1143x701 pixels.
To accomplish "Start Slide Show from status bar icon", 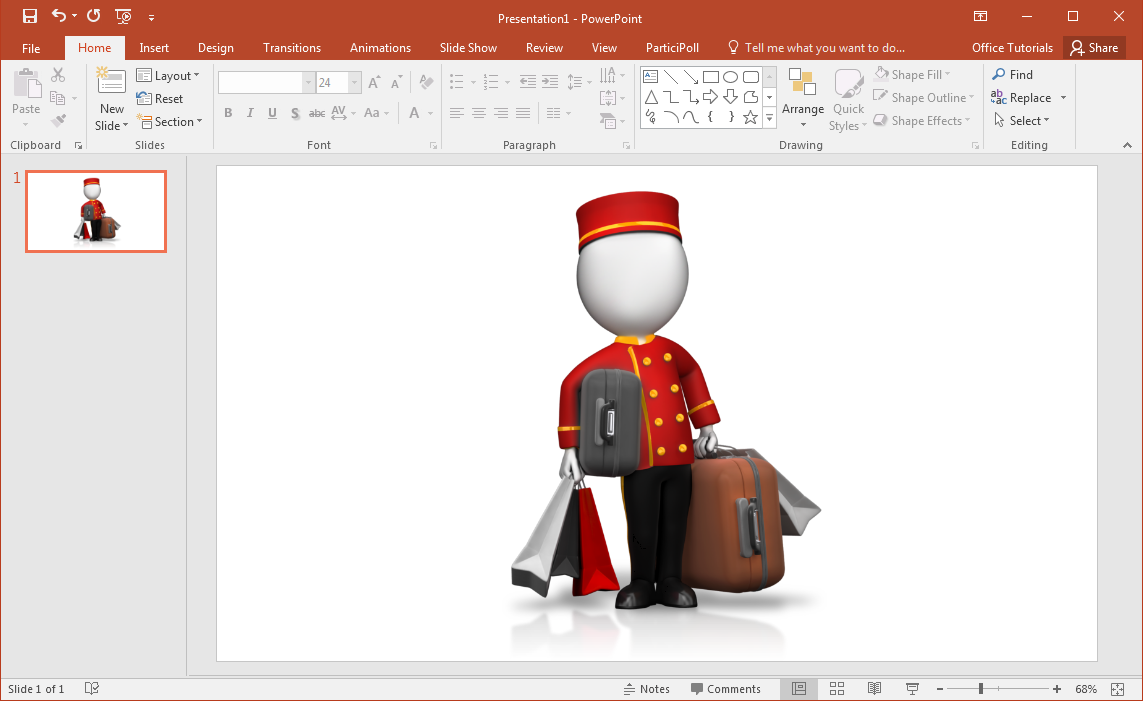I will click(912, 689).
